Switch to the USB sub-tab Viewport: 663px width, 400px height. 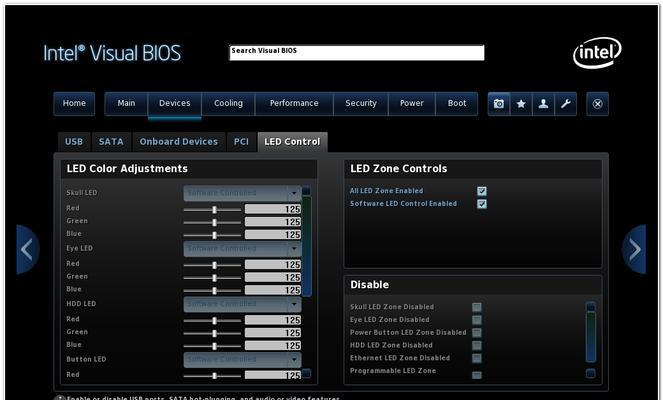point(74,142)
